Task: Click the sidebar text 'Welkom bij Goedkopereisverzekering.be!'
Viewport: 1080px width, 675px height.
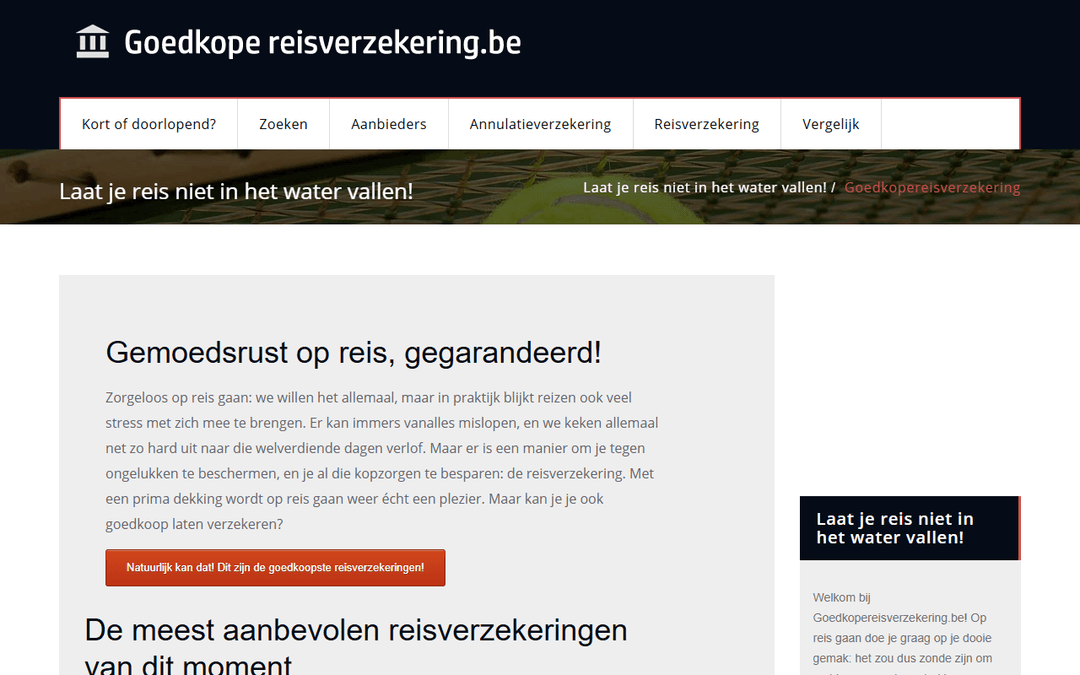Action: click(x=890, y=608)
